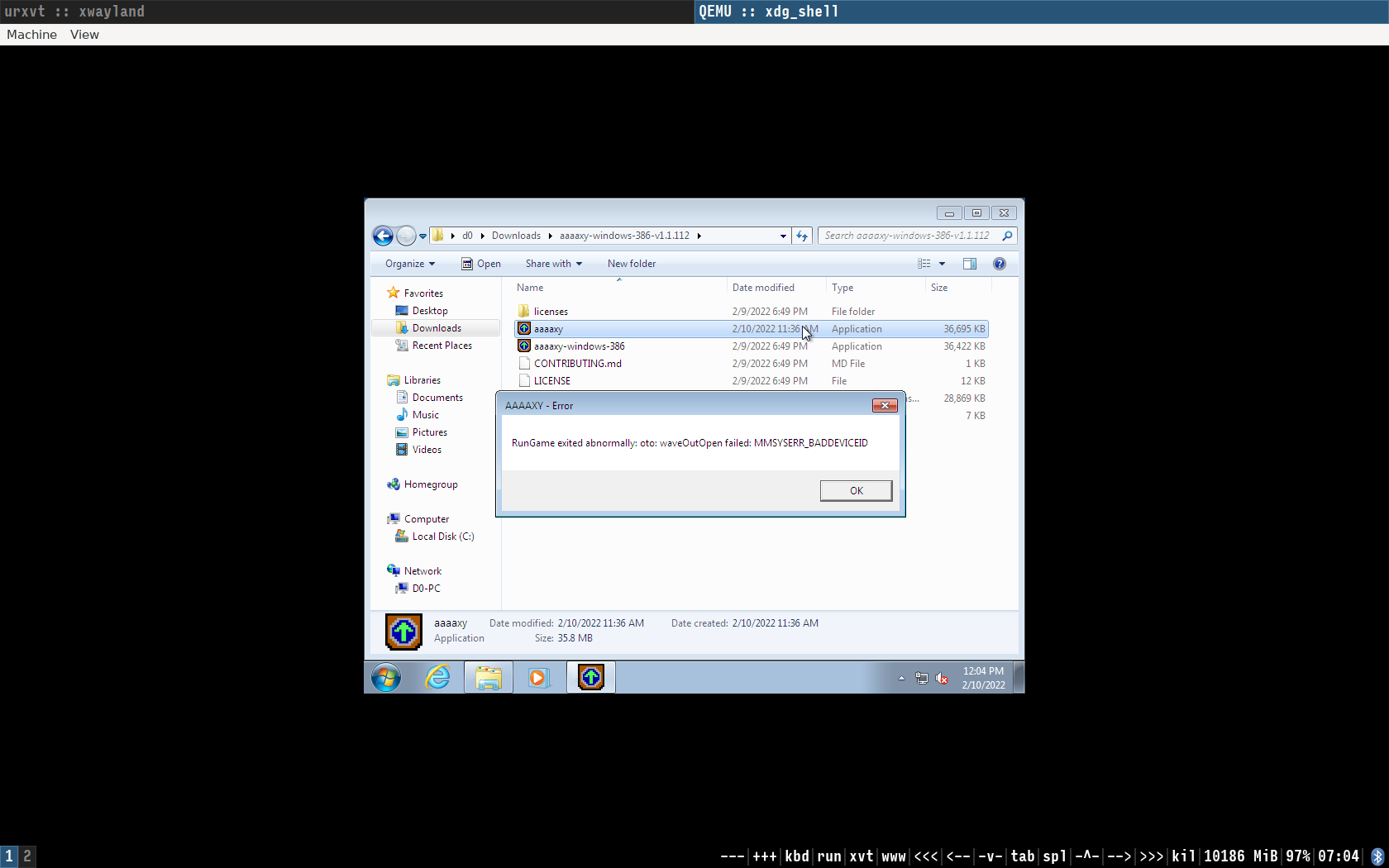Open the network status tray icon
Viewport: 1389px width, 868px height.
point(921,678)
